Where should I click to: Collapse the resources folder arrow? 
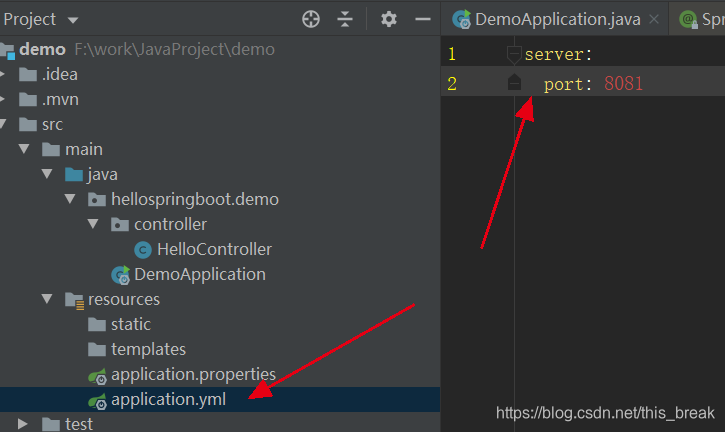(x=47, y=299)
